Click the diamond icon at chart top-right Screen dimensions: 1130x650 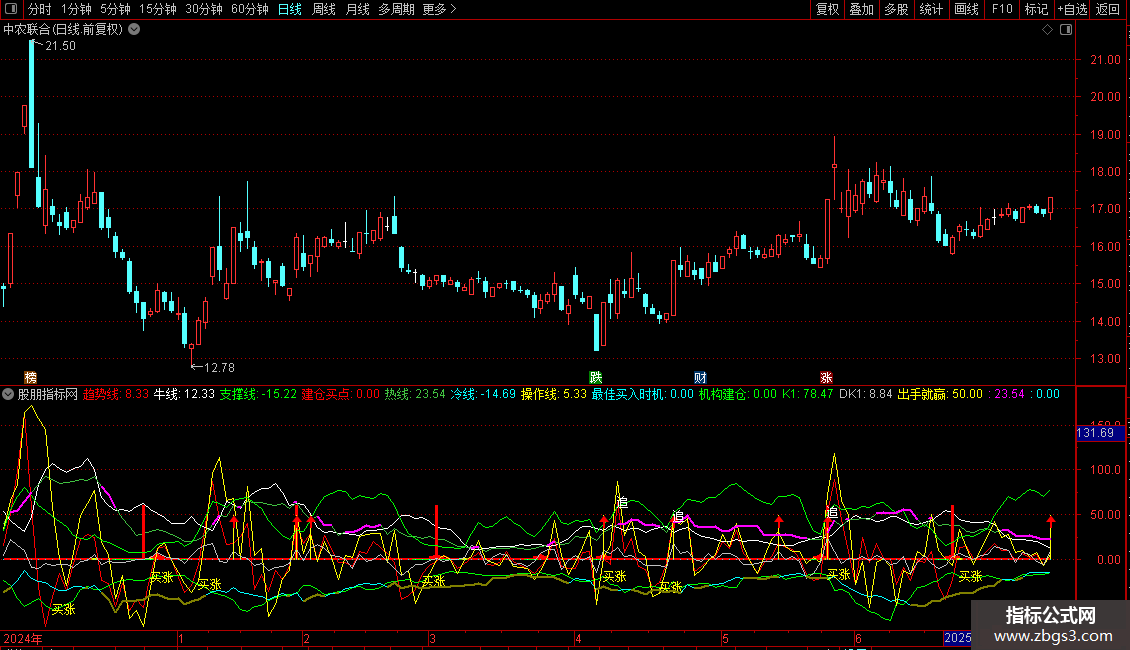point(1047,30)
